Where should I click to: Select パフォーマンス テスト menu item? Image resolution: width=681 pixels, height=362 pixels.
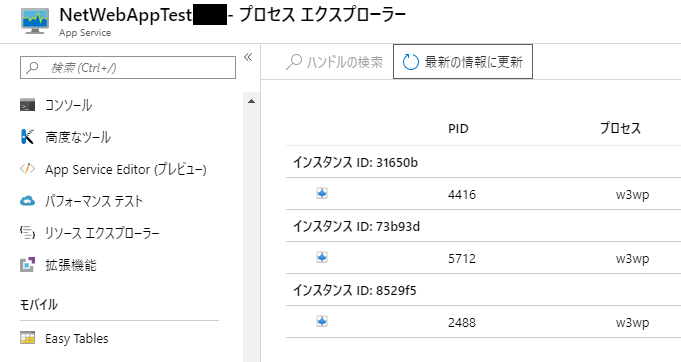94,201
